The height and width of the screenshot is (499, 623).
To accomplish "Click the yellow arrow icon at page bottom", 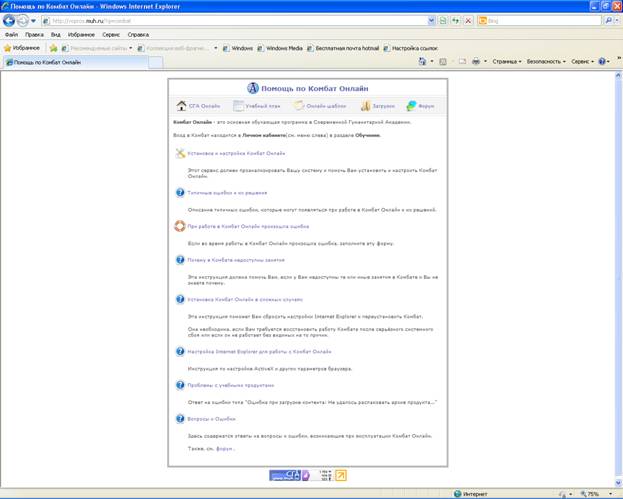I will click(x=340, y=476).
